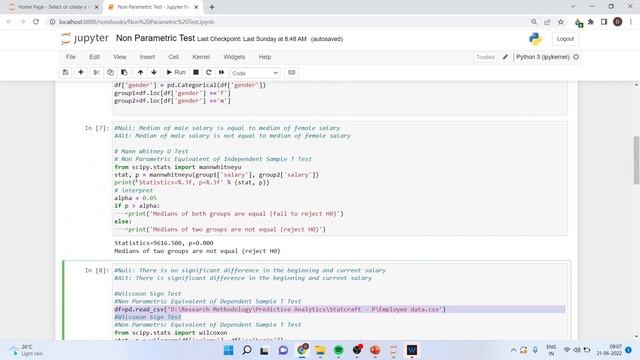Open the File menu

coord(71,57)
